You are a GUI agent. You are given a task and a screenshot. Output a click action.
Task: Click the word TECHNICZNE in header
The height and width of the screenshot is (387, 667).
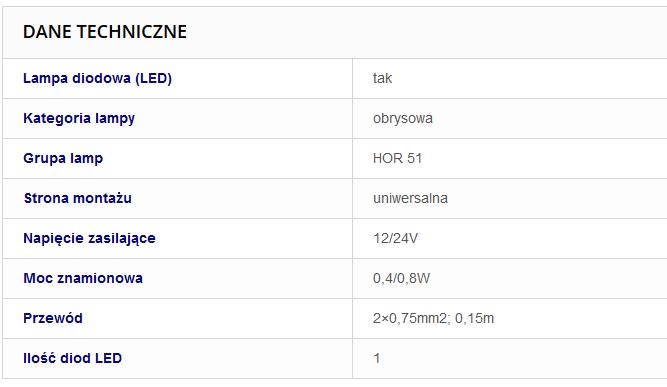click(132, 32)
